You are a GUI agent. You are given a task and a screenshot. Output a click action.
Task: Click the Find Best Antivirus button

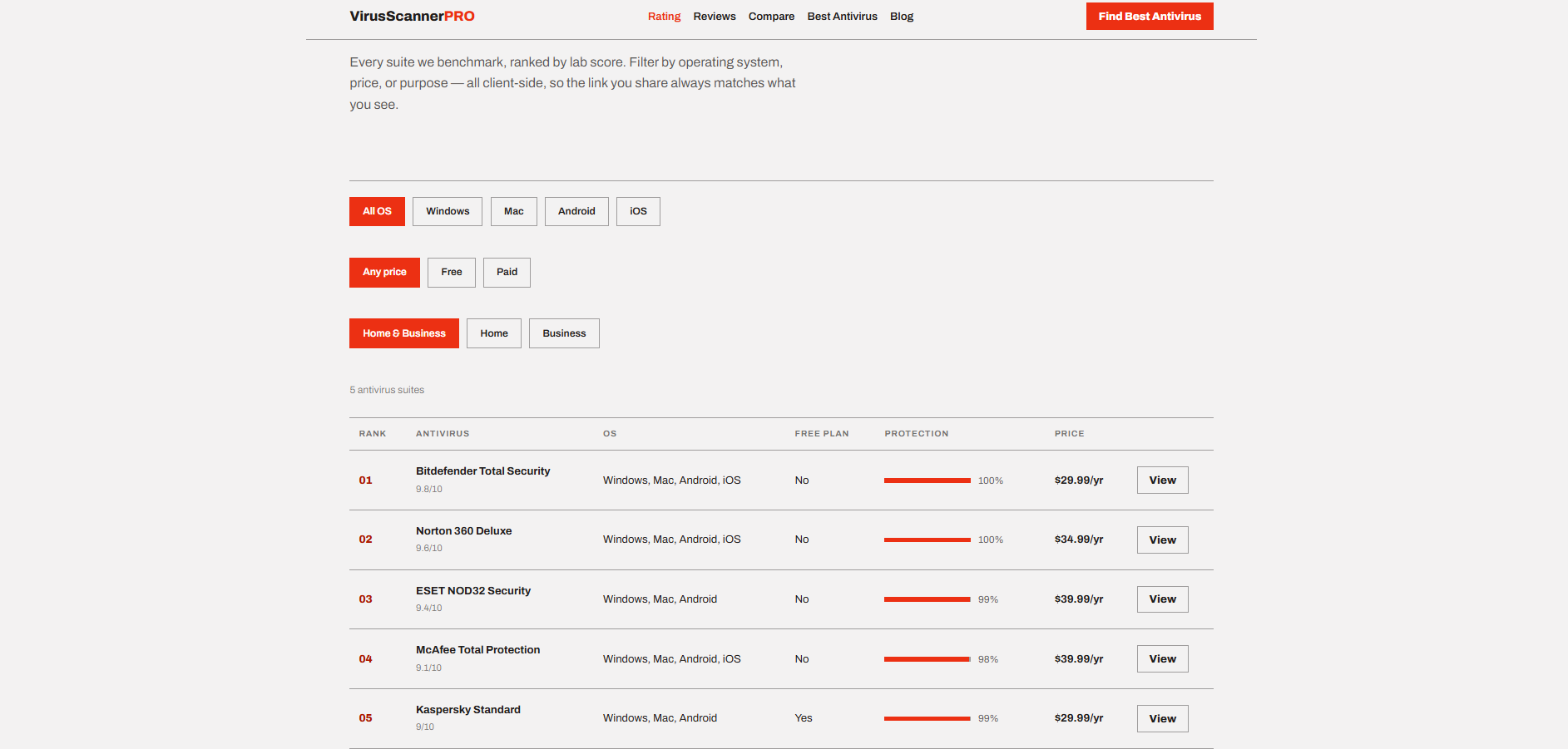(1150, 16)
